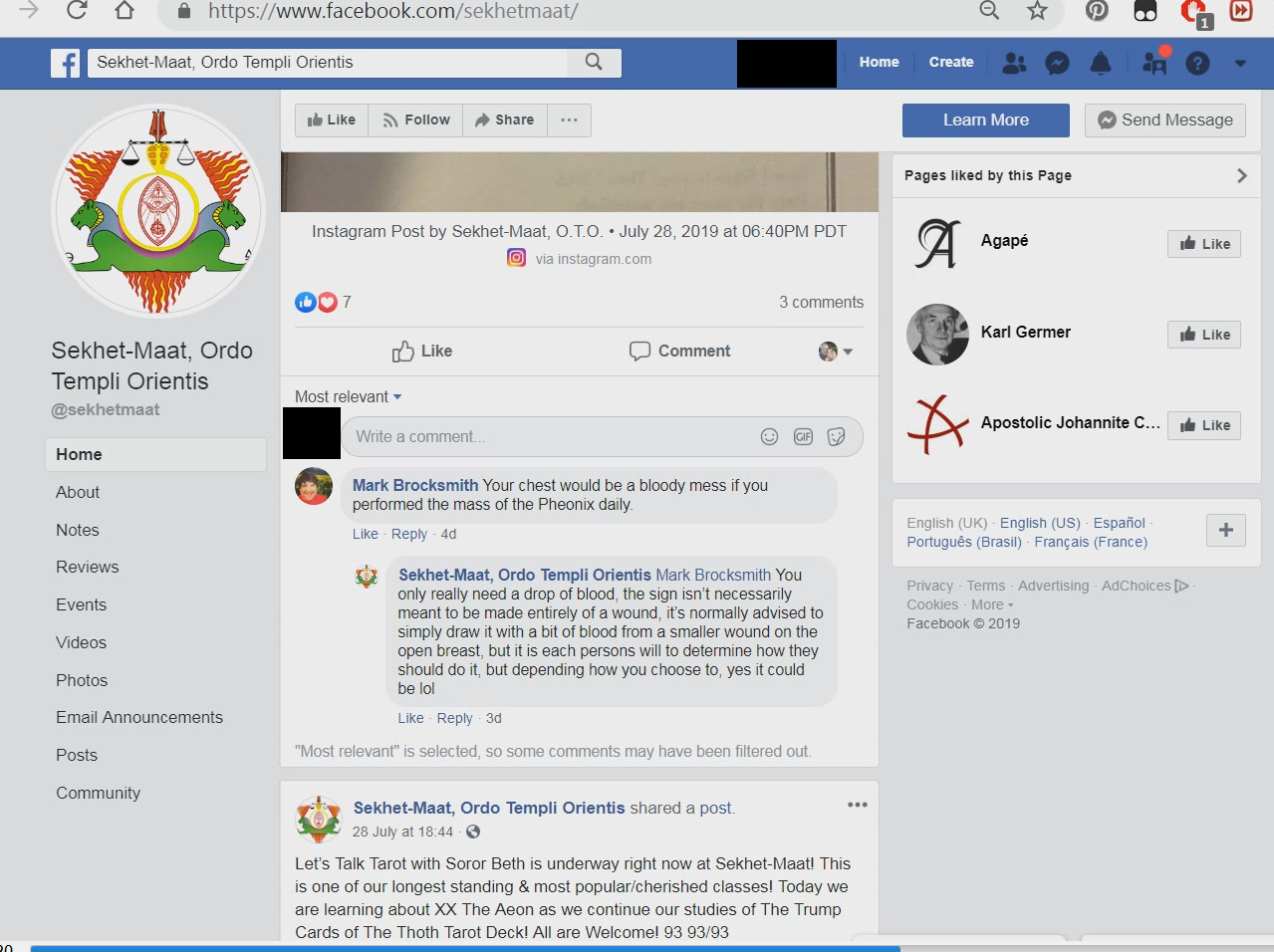Expand Pages liked by this Page chevron
Screen dimensions: 1274x952
pyautogui.click(x=1241, y=175)
